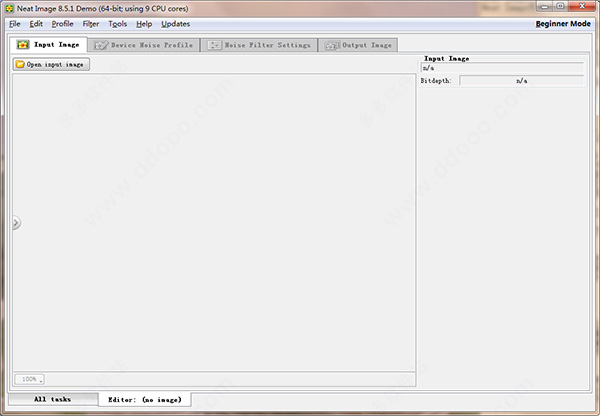Open the Tools menu
The height and width of the screenshot is (416, 600).
pos(117,24)
